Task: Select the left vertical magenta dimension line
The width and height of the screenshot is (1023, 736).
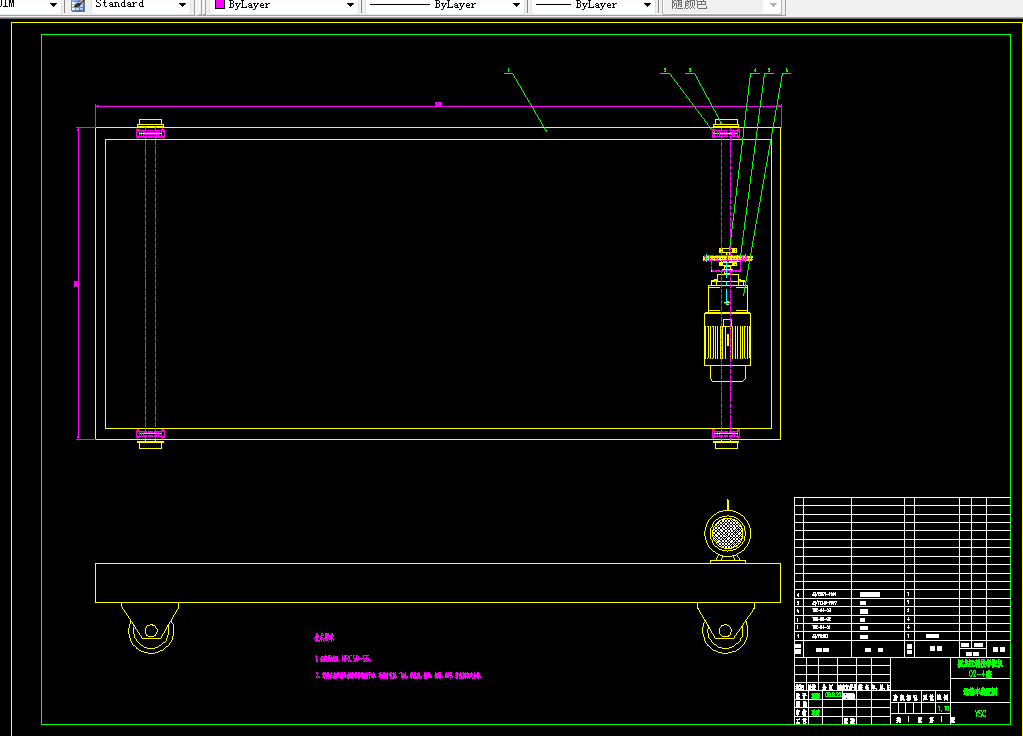Action: 78,283
